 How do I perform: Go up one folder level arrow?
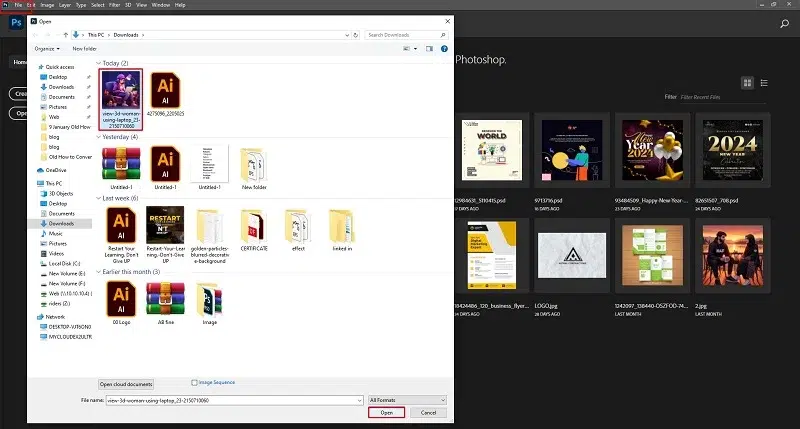(x=65, y=35)
